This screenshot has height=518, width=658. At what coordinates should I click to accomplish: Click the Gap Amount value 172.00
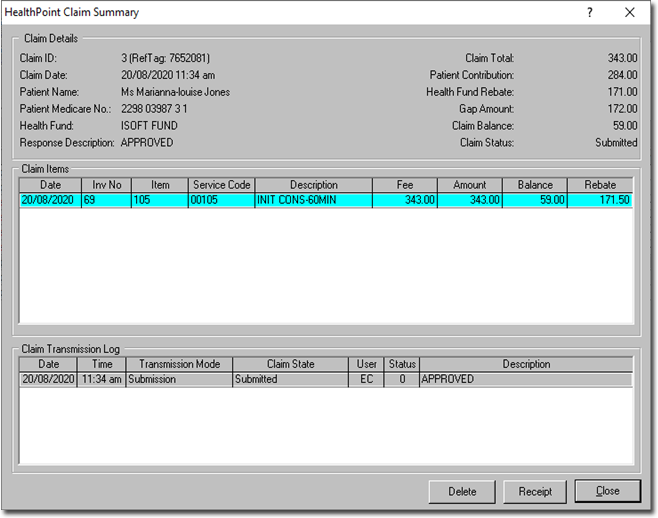[622, 109]
